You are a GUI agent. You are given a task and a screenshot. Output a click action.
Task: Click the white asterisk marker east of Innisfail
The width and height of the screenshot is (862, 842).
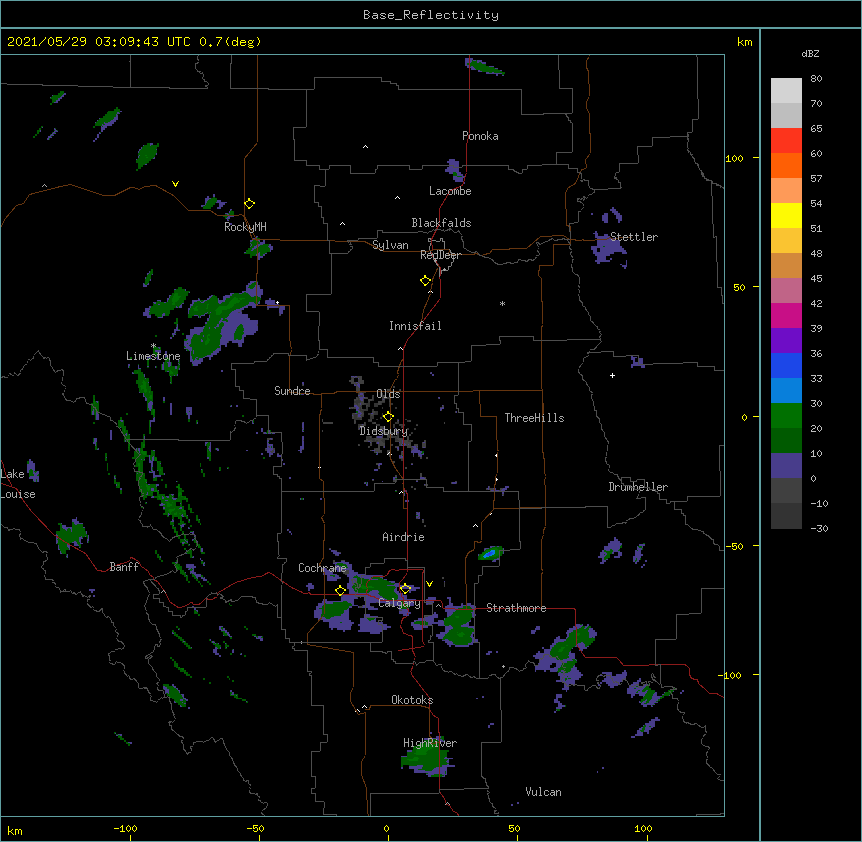click(502, 303)
